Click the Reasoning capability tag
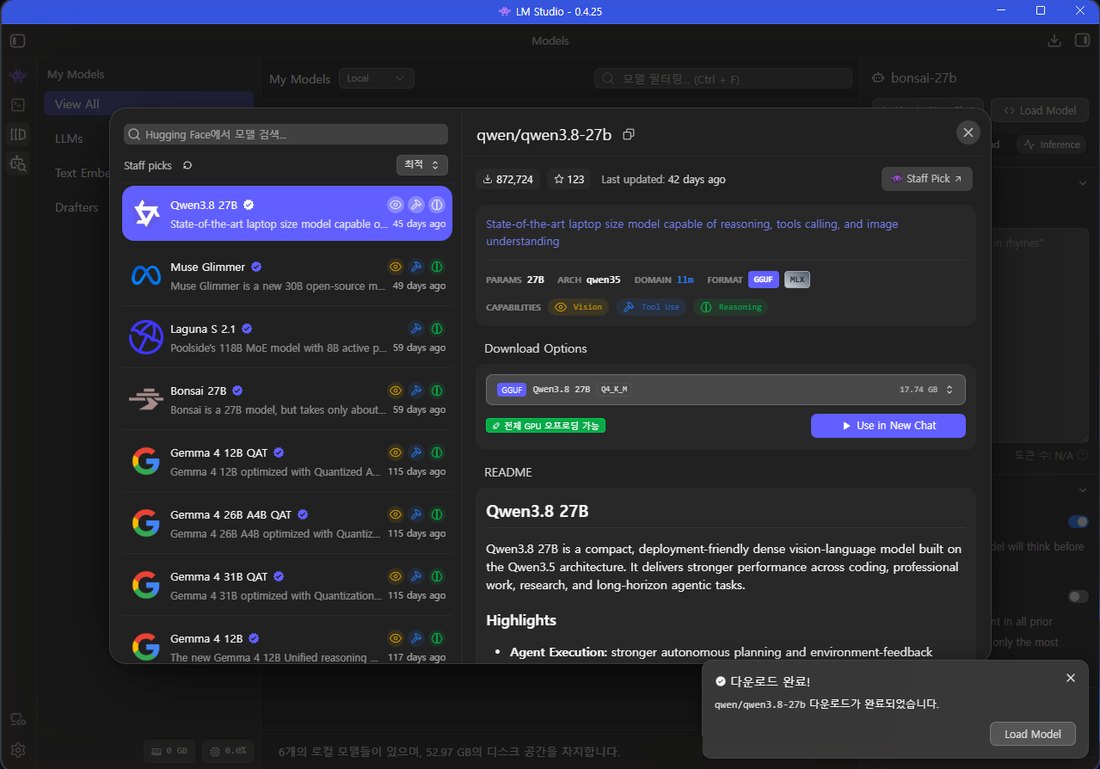1100x769 pixels. click(730, 307)
